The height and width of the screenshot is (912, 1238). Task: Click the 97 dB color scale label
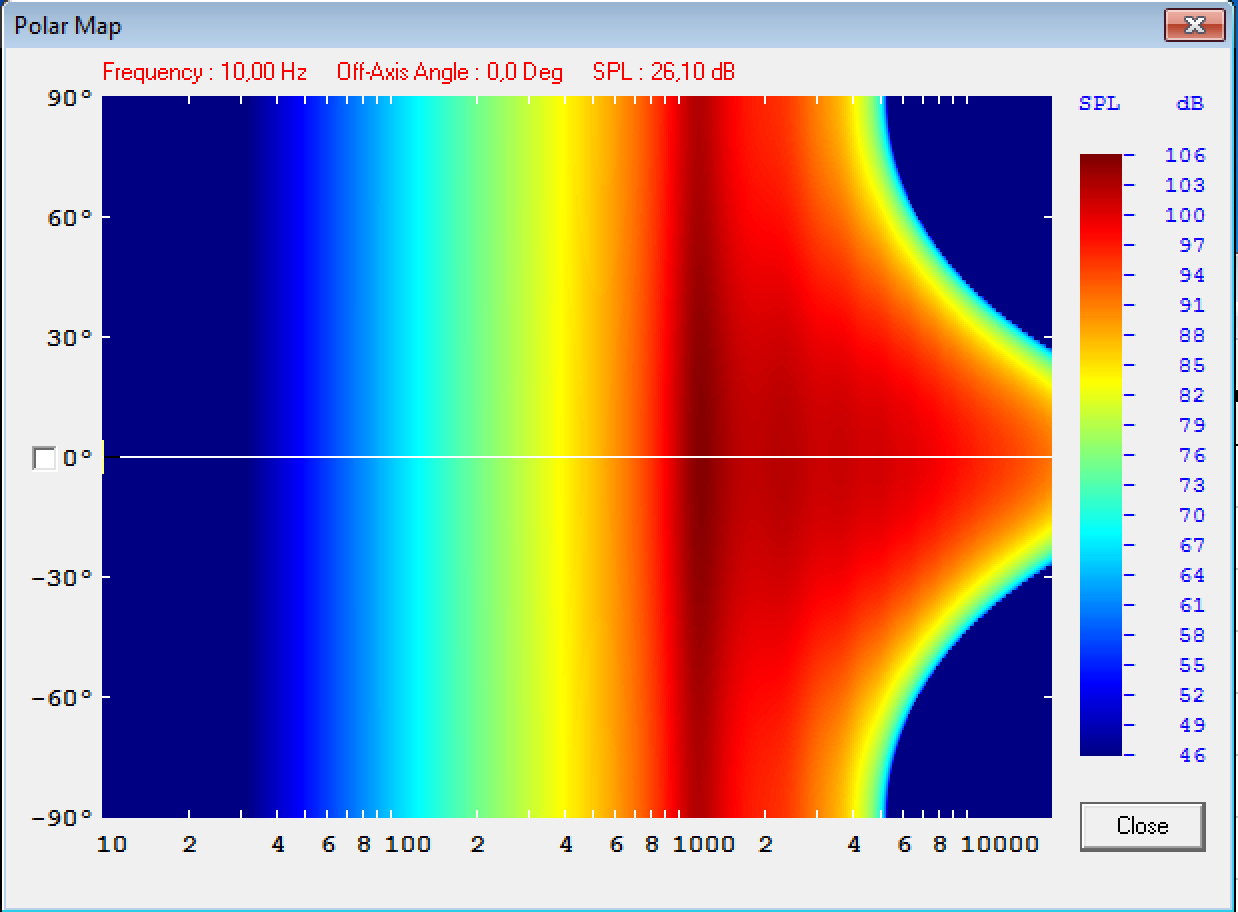[1191, 245]
